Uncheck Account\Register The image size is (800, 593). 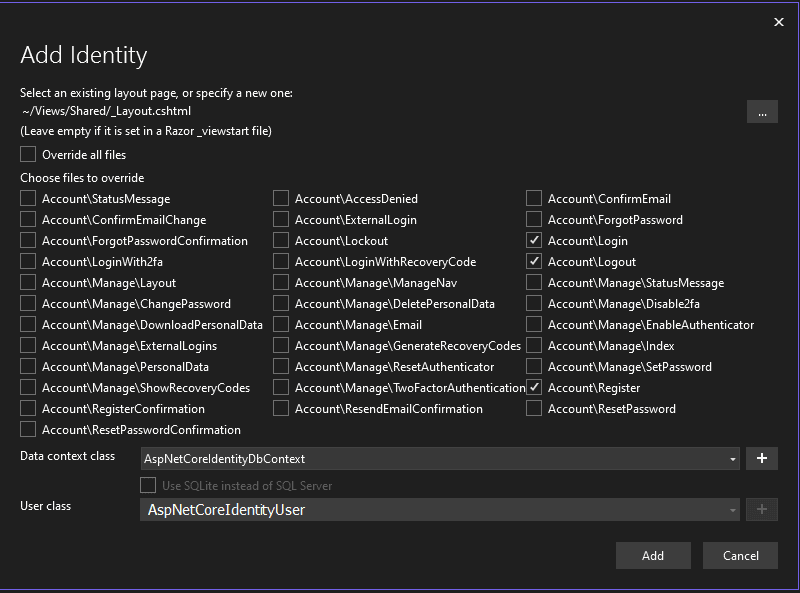coord(534,387)
